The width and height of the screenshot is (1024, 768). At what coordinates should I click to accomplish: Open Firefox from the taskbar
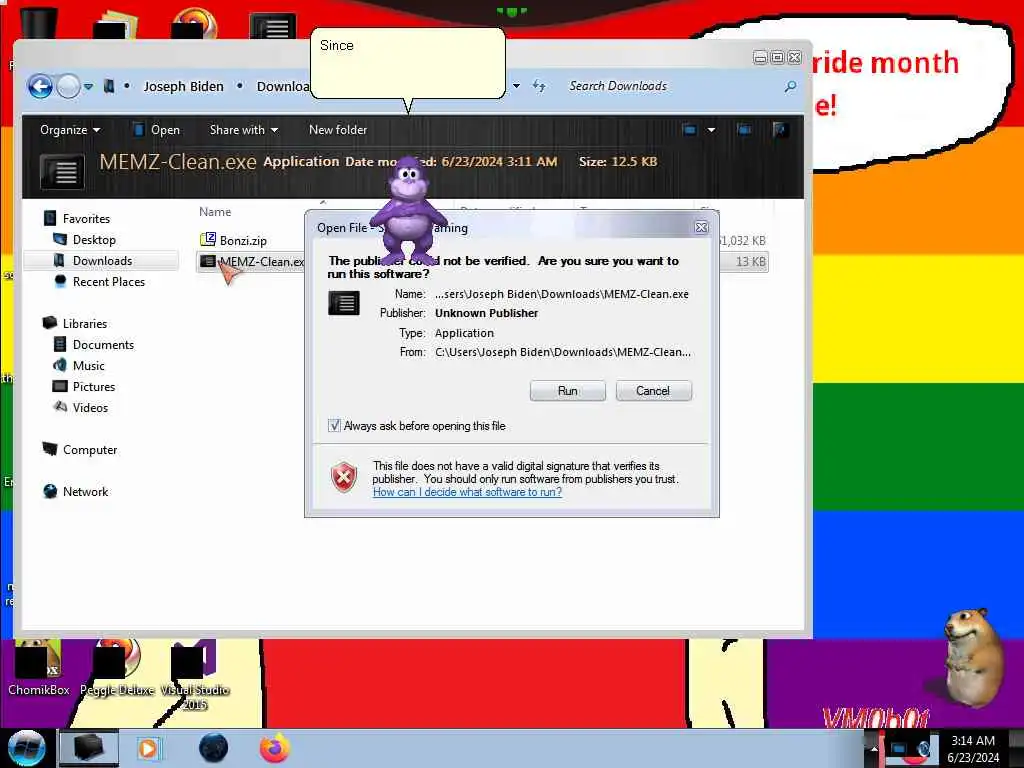point(275,748)
